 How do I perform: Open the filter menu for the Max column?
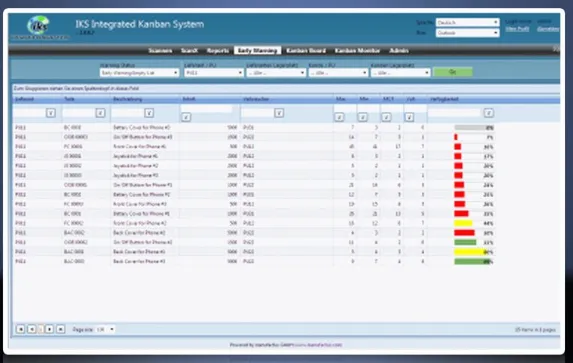tap(339, 117)
